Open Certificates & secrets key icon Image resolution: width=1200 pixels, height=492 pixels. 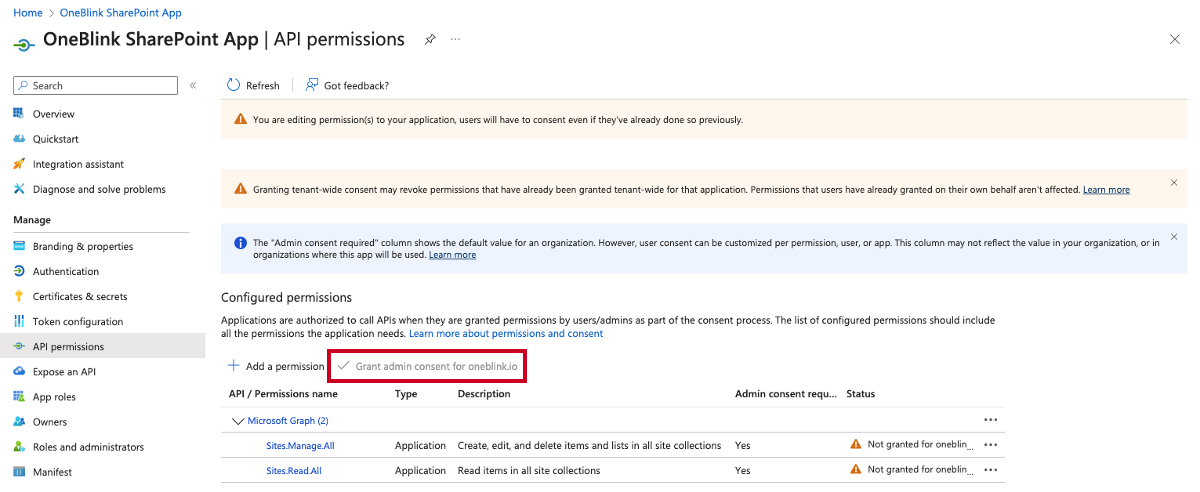coord(19,296)
